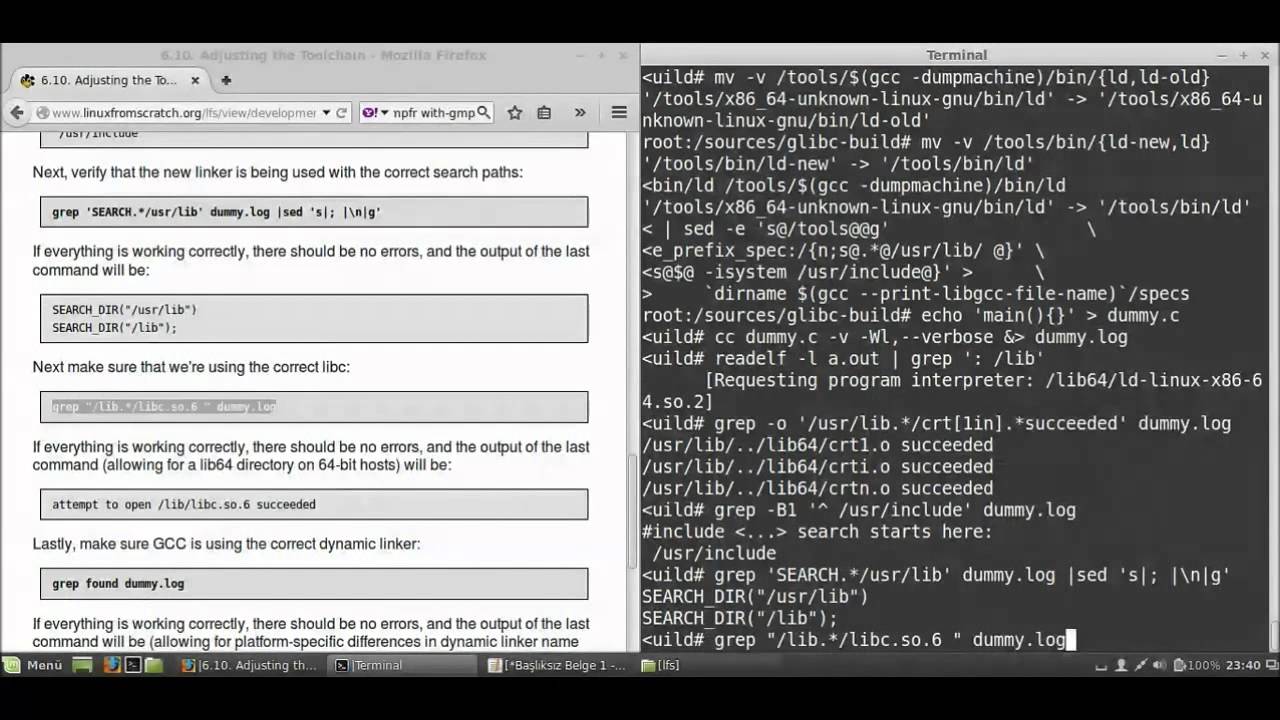Click the terminal prompt line with dummy.log cursor
The image size is (1280, 720).
point(859,640)
